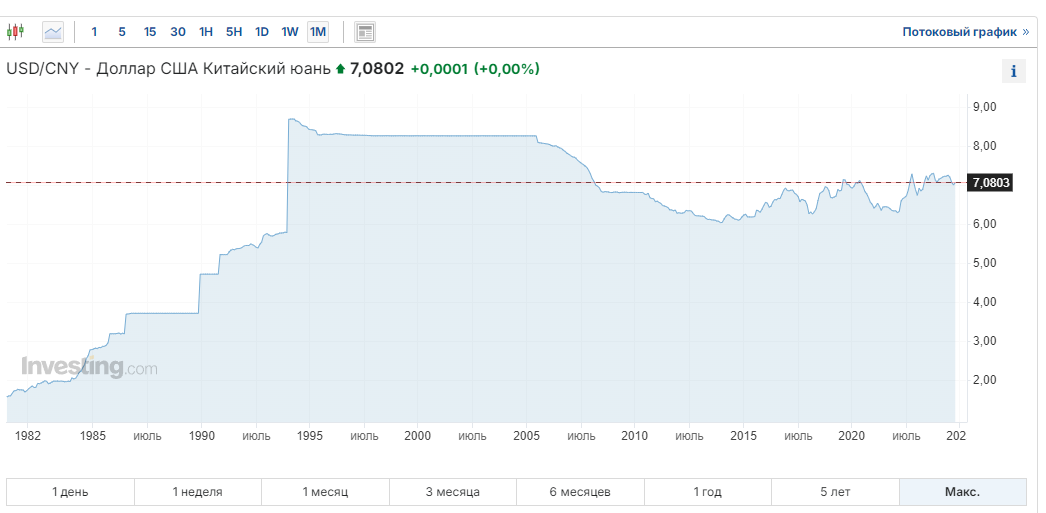Select the 1M monthly interval

click(318, 32)
